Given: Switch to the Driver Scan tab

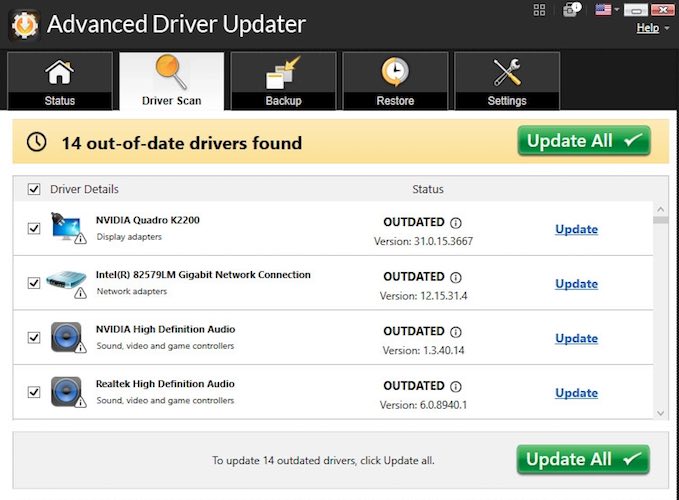Looking at the screenshot, I should pyautogui.click(x=171, y=81).
